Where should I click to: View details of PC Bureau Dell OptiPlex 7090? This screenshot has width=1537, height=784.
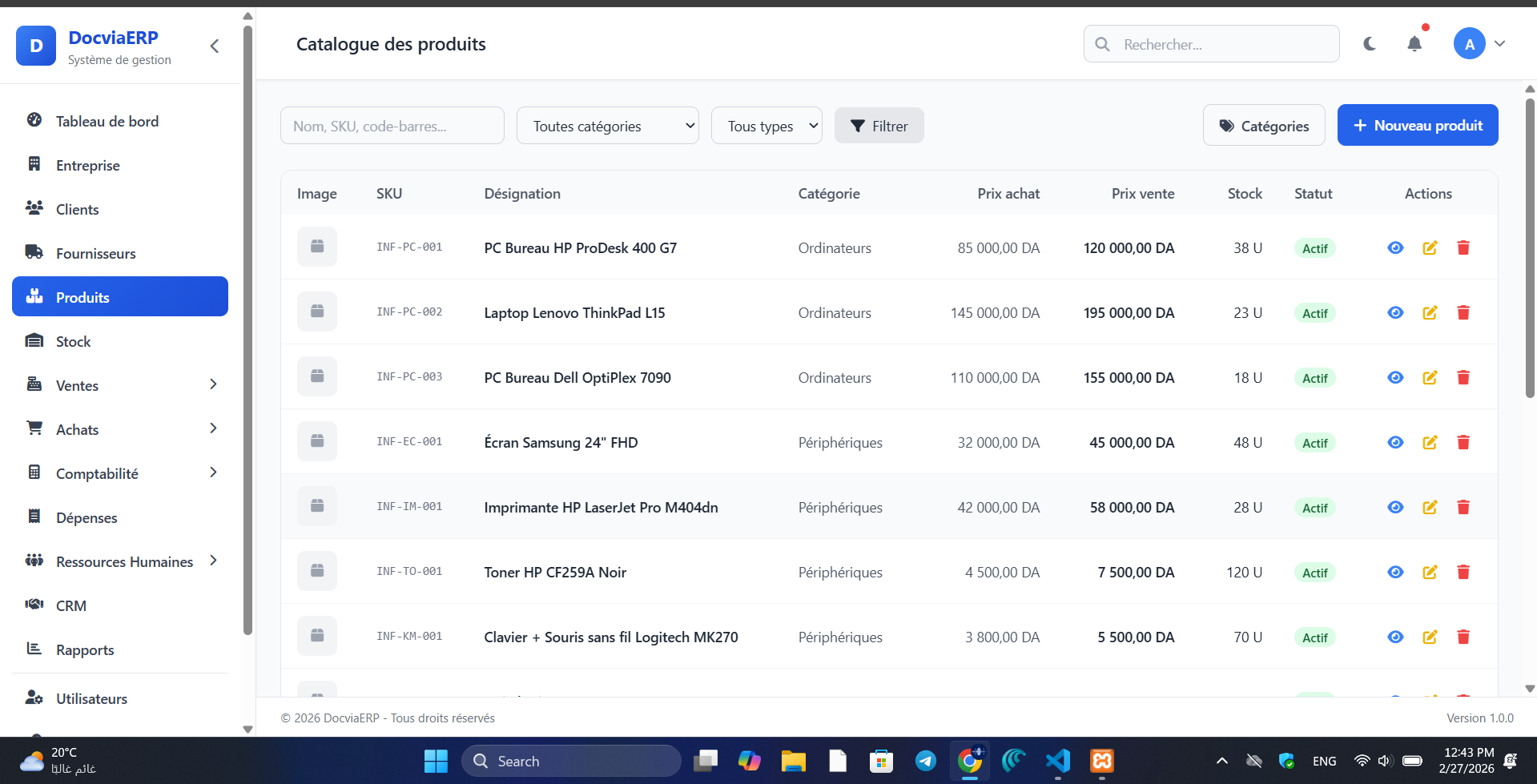[x=1395, y=378]
